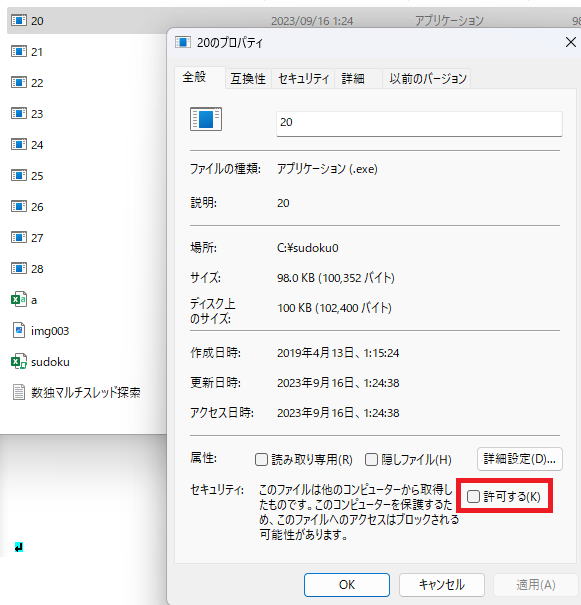Click the exe icon next to 25
The image size is (581, 605).
click(19, 176)
